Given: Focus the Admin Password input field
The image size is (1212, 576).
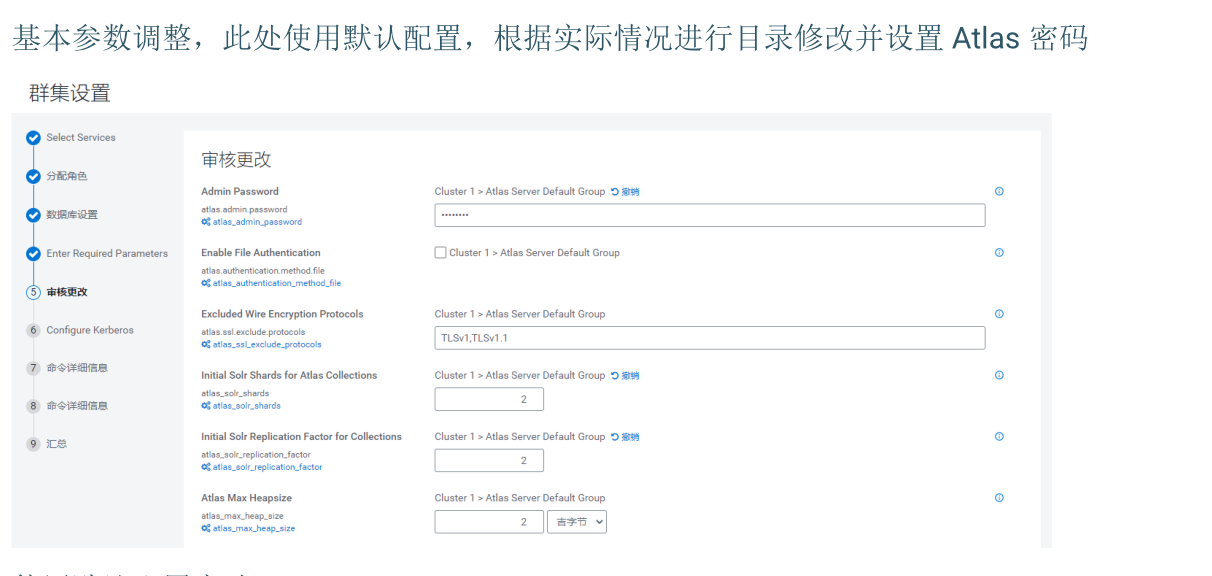Looking at the screenshot, I should tap(710, 216).
